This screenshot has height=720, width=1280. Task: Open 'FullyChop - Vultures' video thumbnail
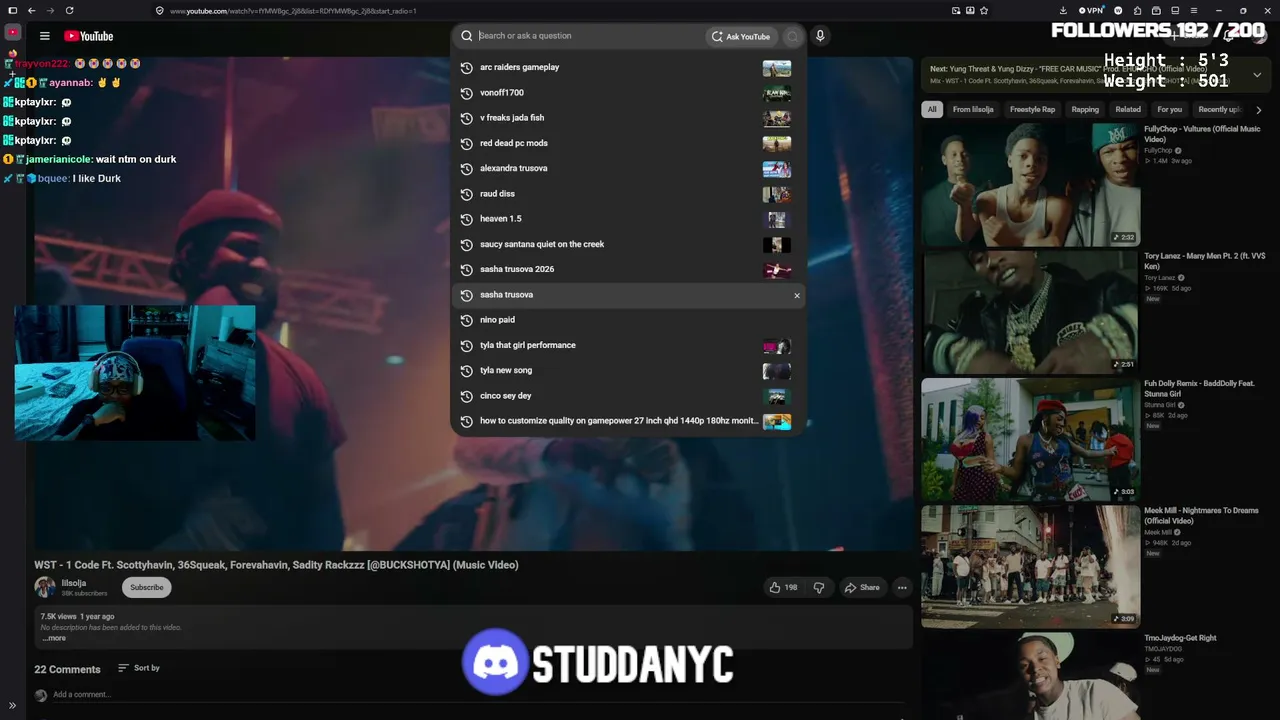tap(1030, 184)
